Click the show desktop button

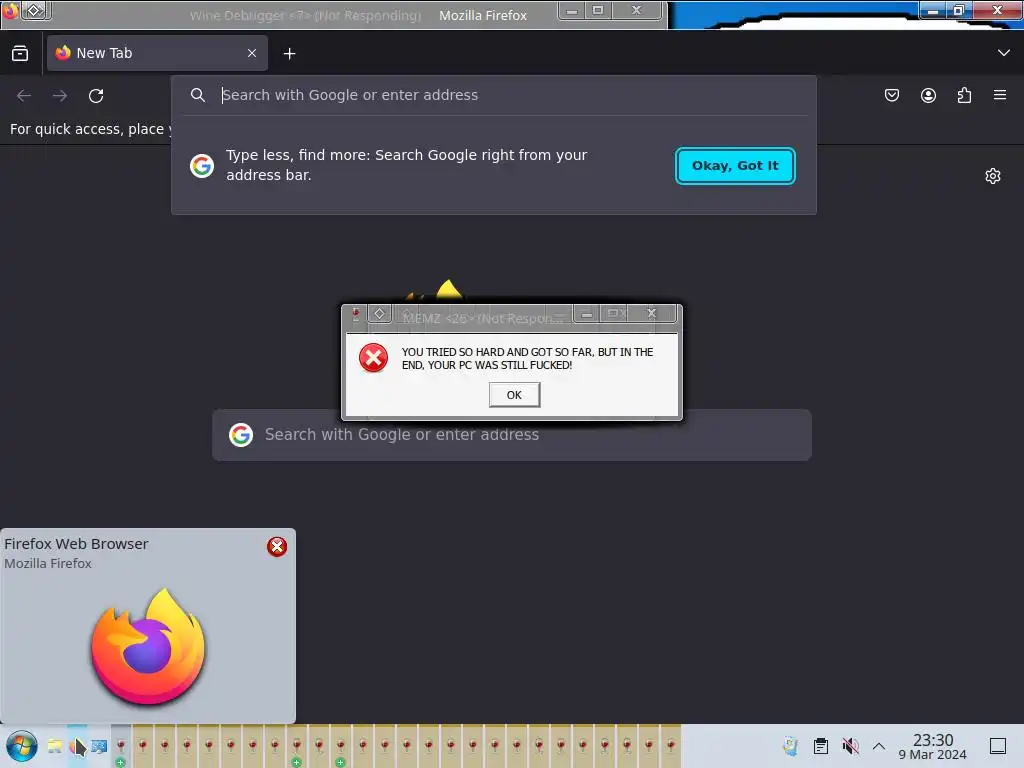pos(998,746)
